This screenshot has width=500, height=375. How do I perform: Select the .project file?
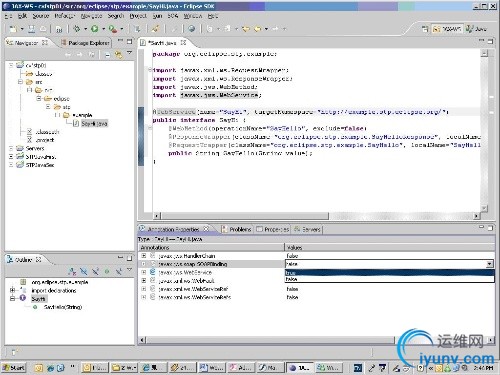click(x=45, y=140)
